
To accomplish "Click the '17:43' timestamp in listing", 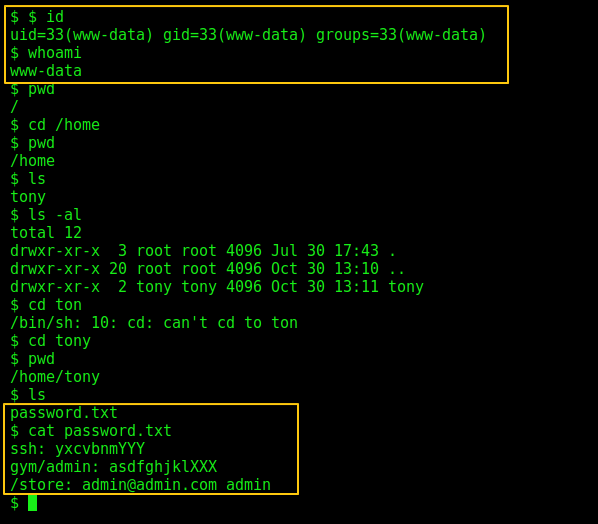I will pyautogui.click(x=356, y=251).
